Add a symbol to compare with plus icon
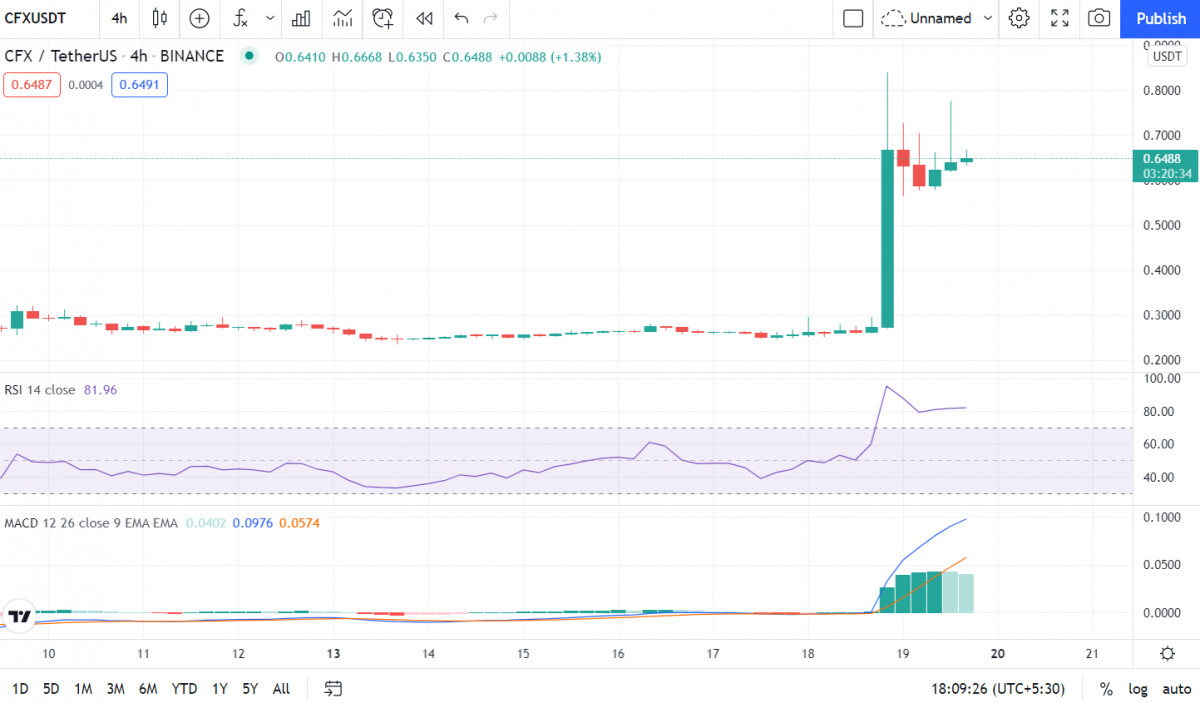The image size is (1200, 703). pos(200,18)
